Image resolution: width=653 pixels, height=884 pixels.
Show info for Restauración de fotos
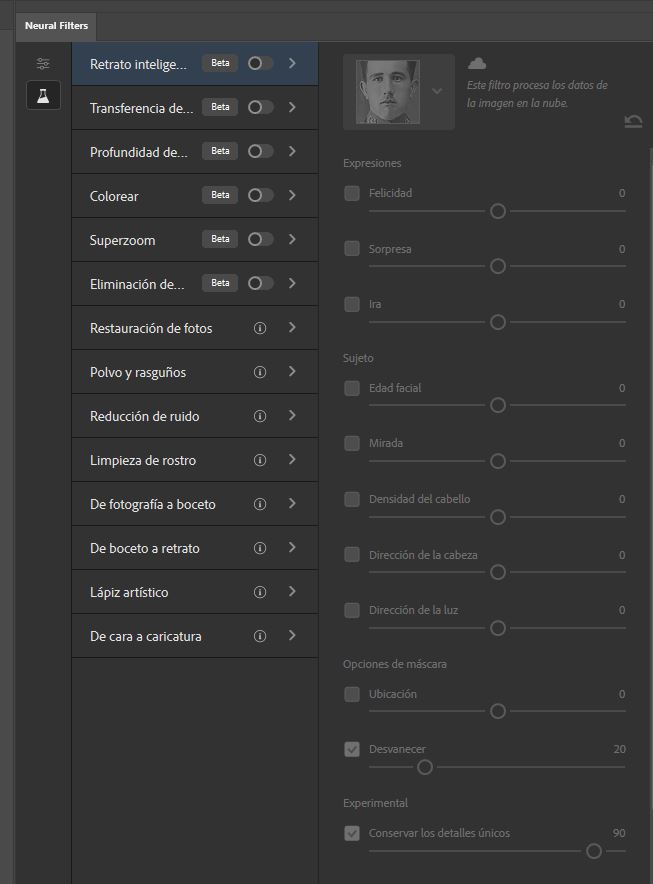(x=260, y=328)
